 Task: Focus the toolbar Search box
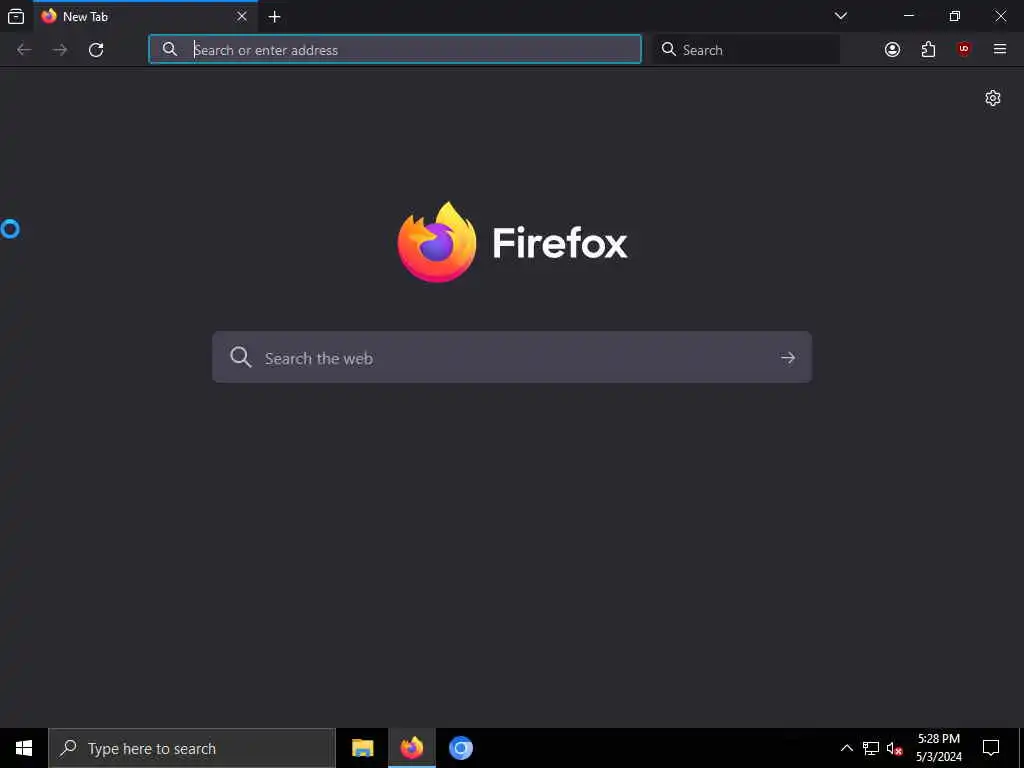[x=746, y=50]
